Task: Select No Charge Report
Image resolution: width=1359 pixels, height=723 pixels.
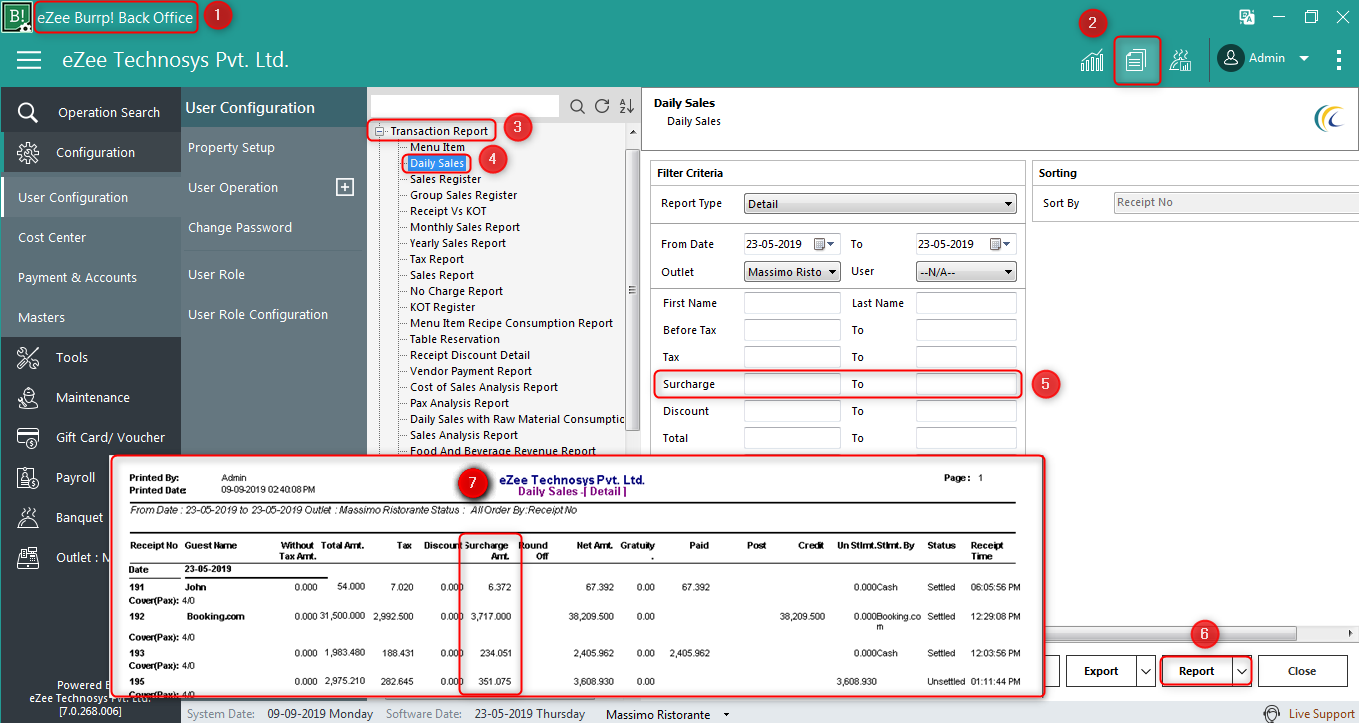Action: (456, 291)
